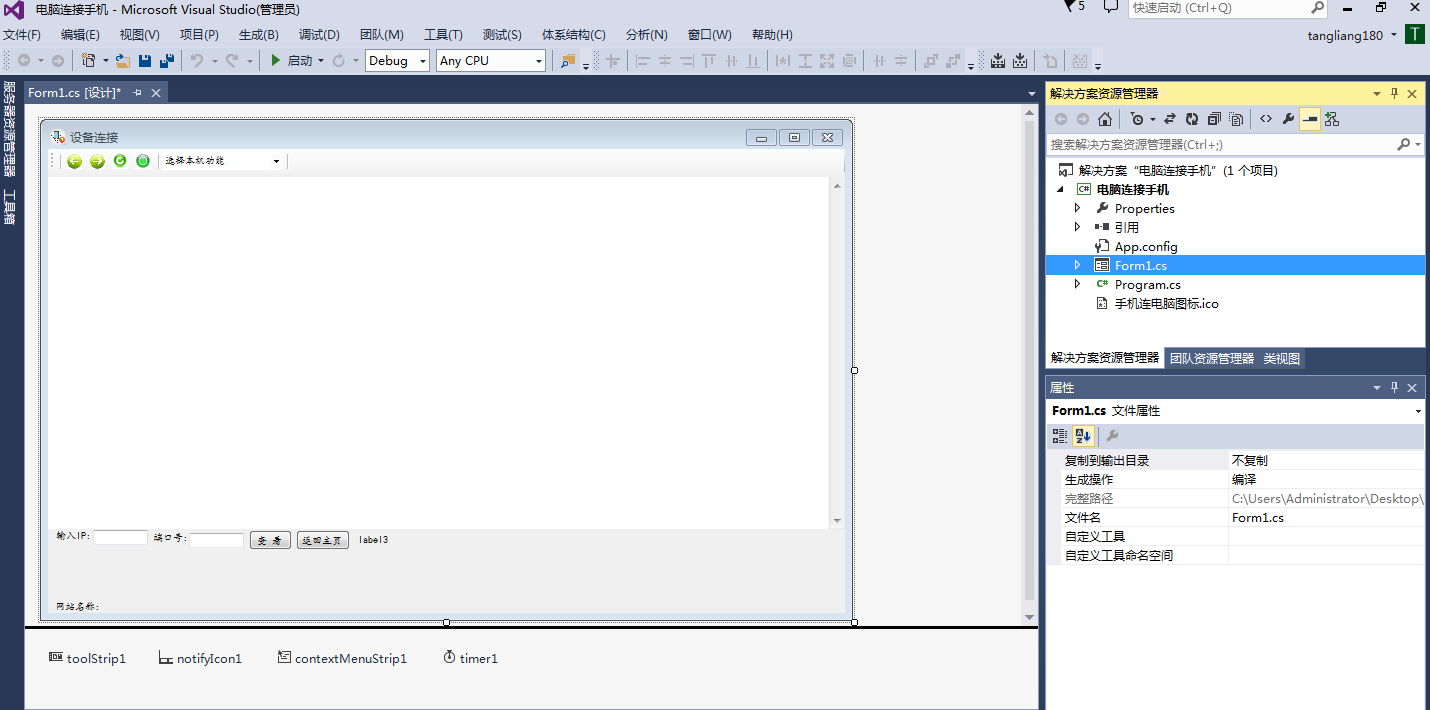The width and height of the screenshot is (1430, 710).
Task: Toggle the pin on the Form1.cs tab
Action: (138, 93)
